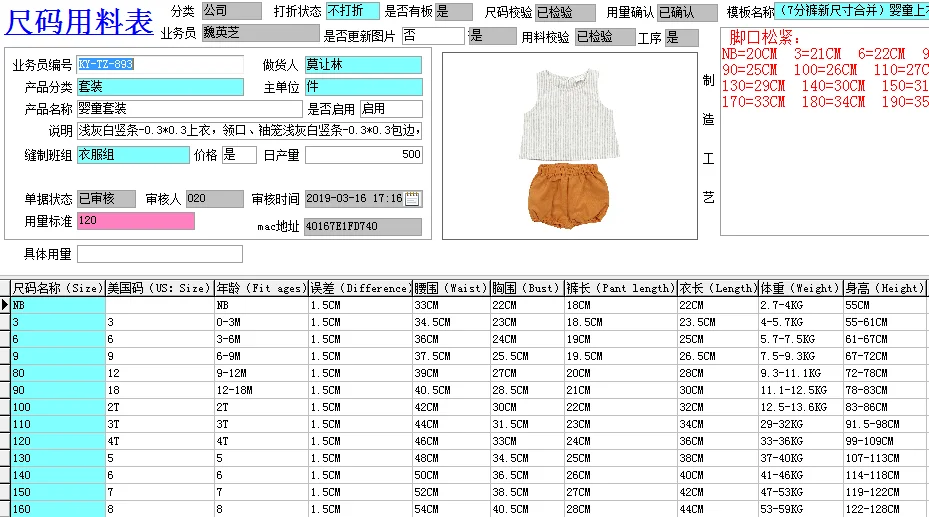This screenshot has width=929, height=517.
Task: Click the empty 具体用量 input field
Action: point(160,254)
